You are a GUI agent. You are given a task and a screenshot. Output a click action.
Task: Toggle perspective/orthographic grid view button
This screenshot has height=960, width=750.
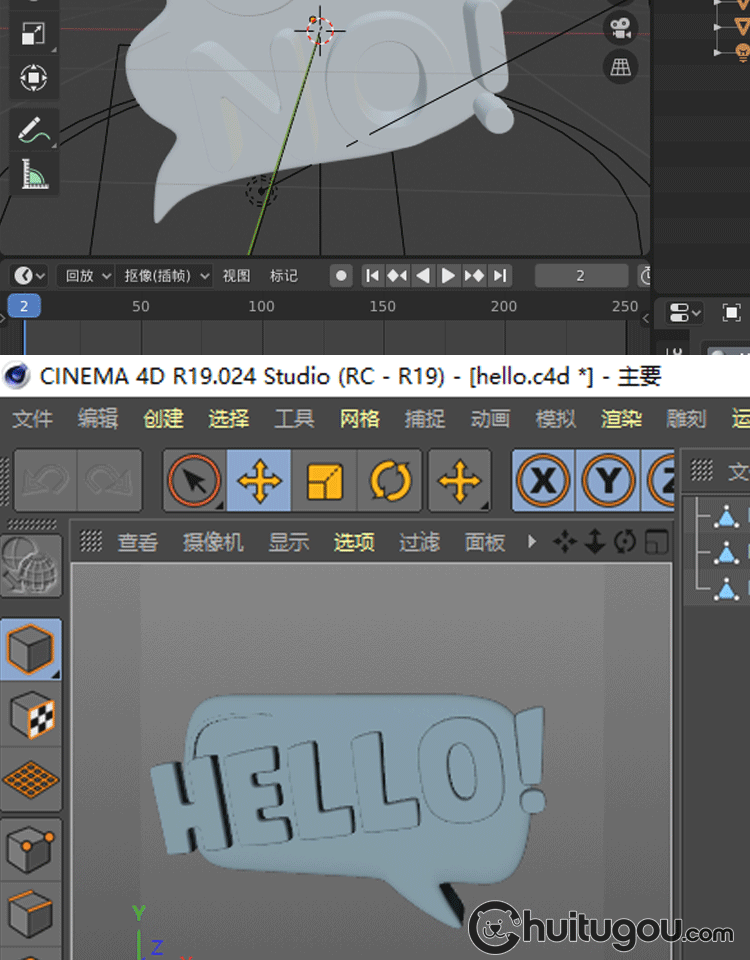point(621,67)
